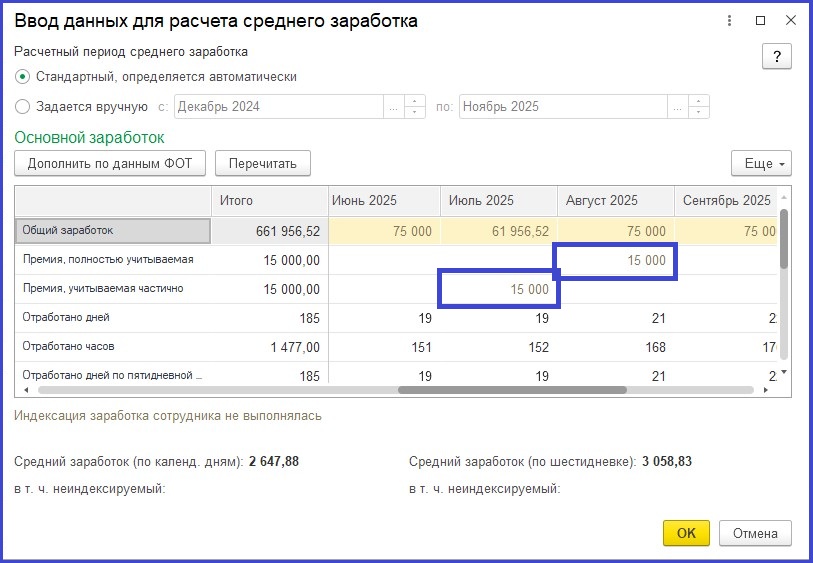
Task: Click the start period field Декабрь 2024
Action: point(278,107)
